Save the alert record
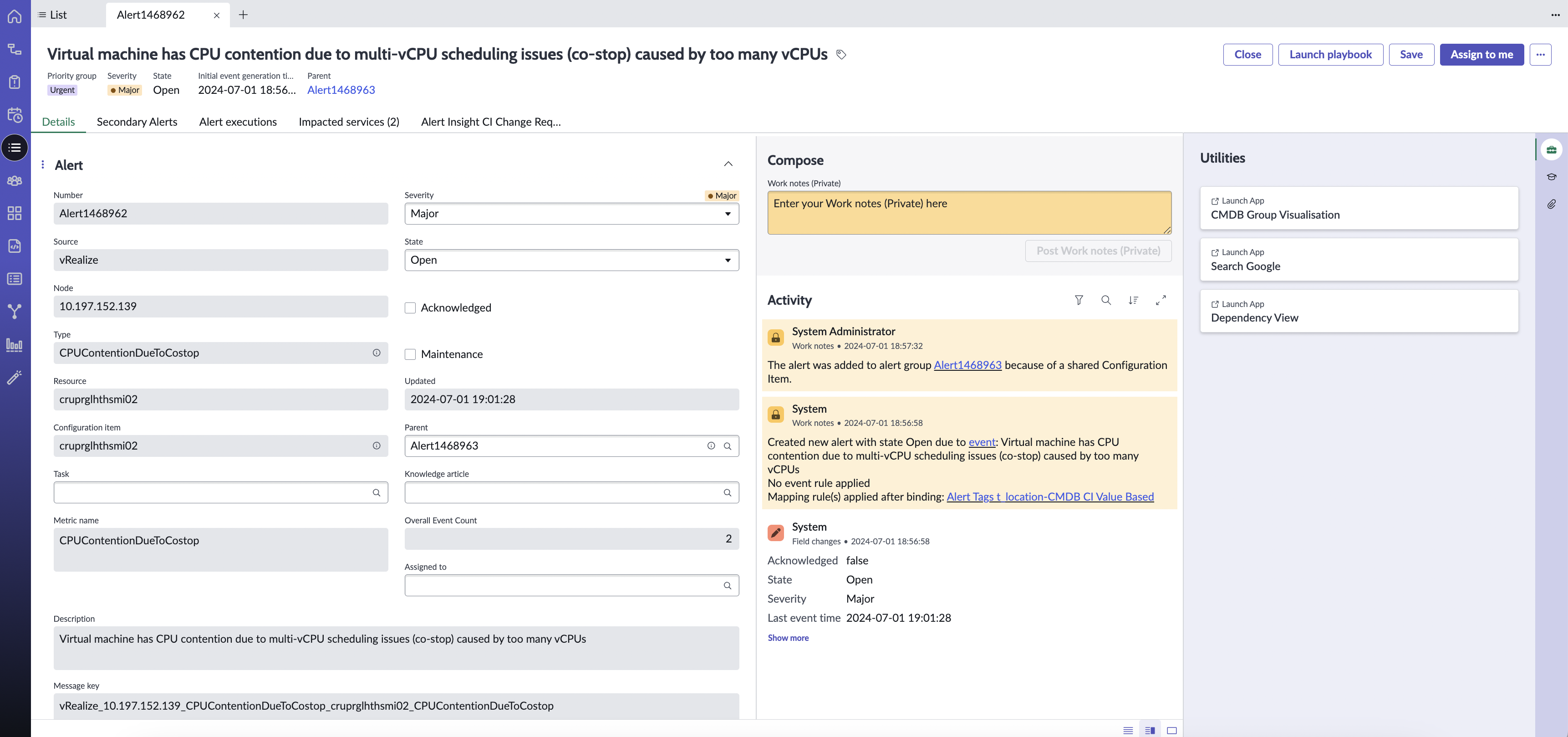 [1411, 55]
